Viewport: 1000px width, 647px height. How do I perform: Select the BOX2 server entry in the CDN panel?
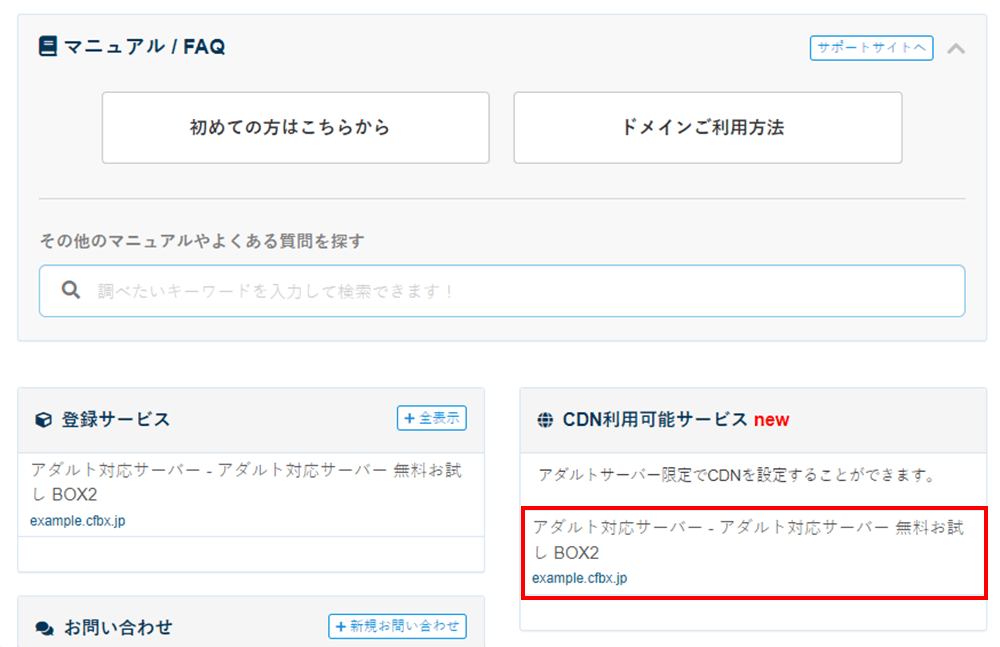point(748,539)
